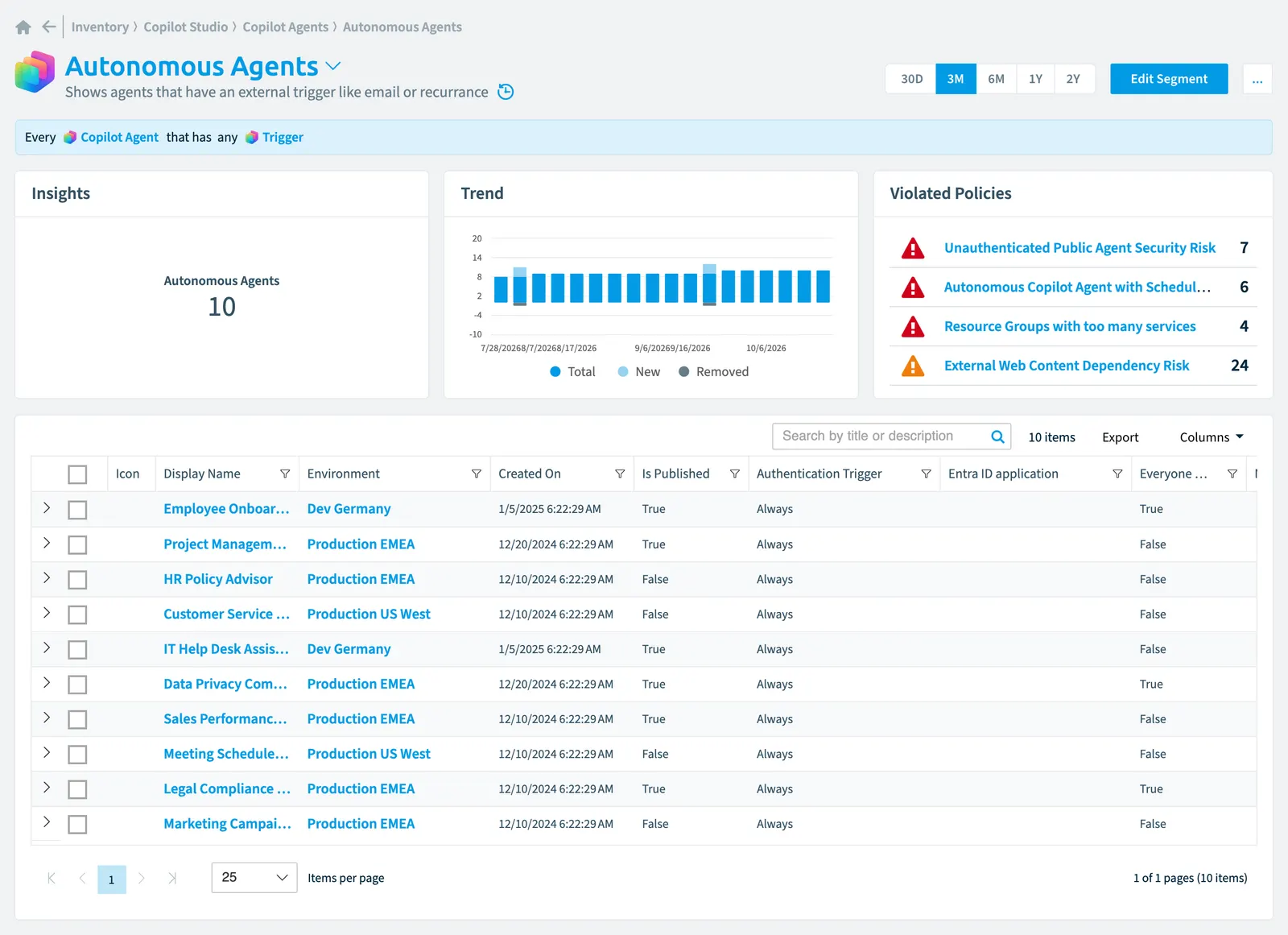Select the Data Privacy Com… row checkbox
The height and width of the screenshot is (935, 1288).
coord(77,685)
